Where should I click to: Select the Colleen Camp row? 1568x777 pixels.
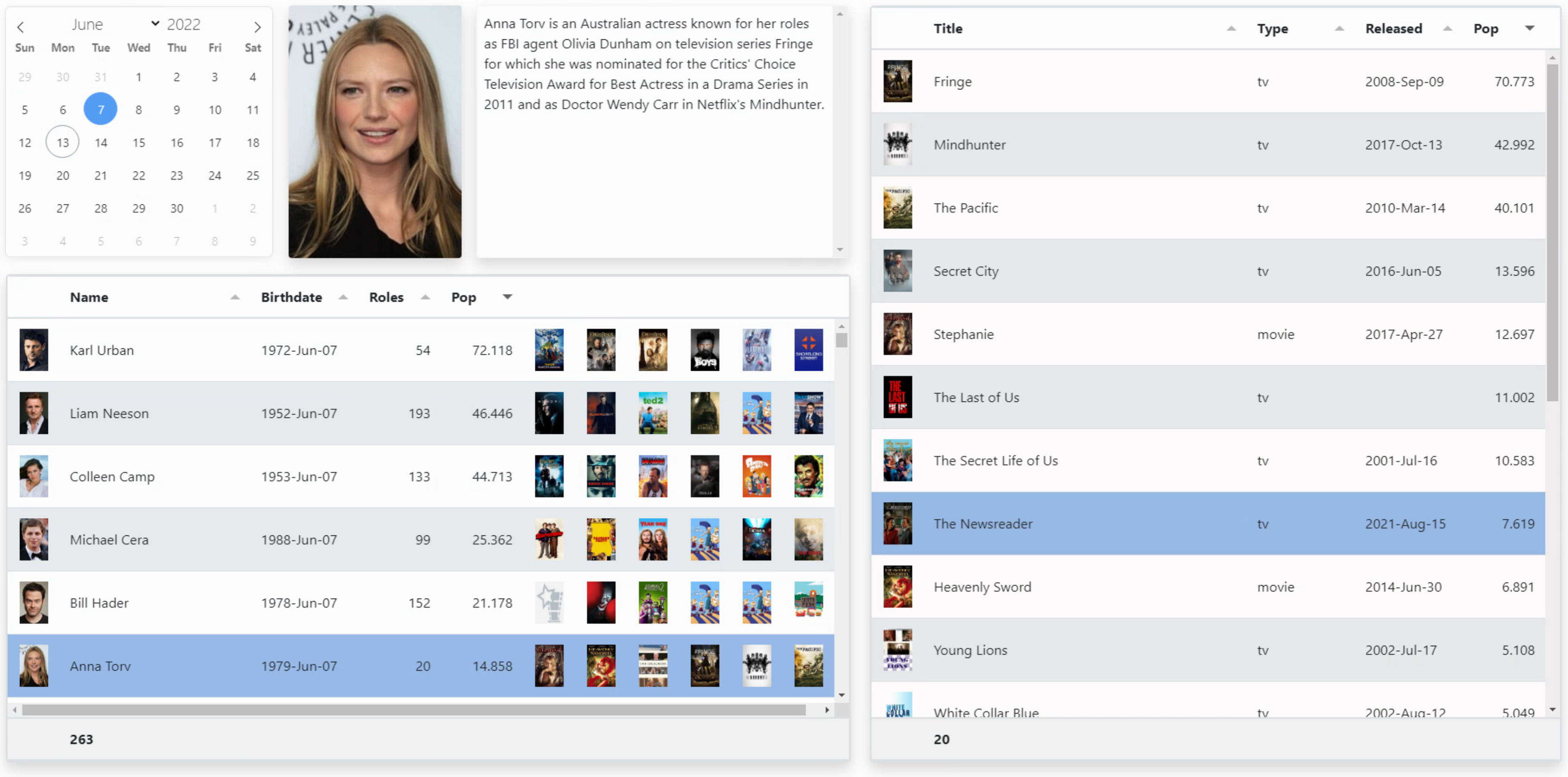point(421,476)
